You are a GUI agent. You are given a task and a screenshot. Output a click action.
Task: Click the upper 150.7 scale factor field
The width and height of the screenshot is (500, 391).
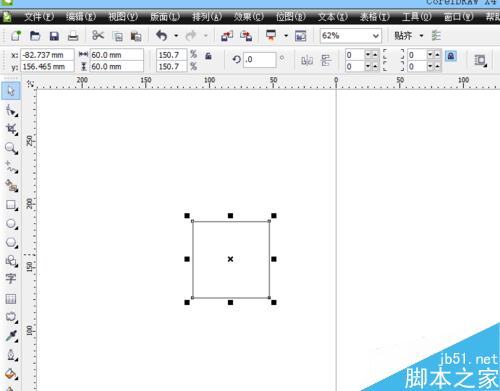click(171, 55)
